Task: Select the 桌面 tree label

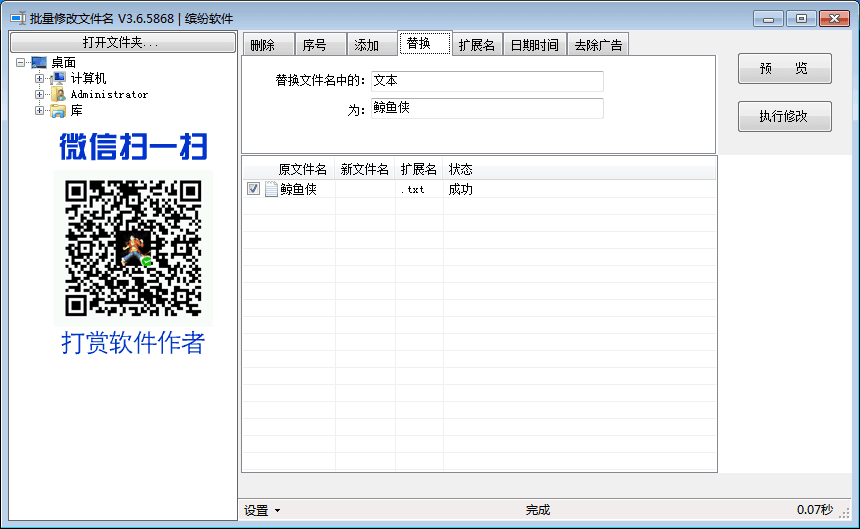Action: [x=64, y=62]
